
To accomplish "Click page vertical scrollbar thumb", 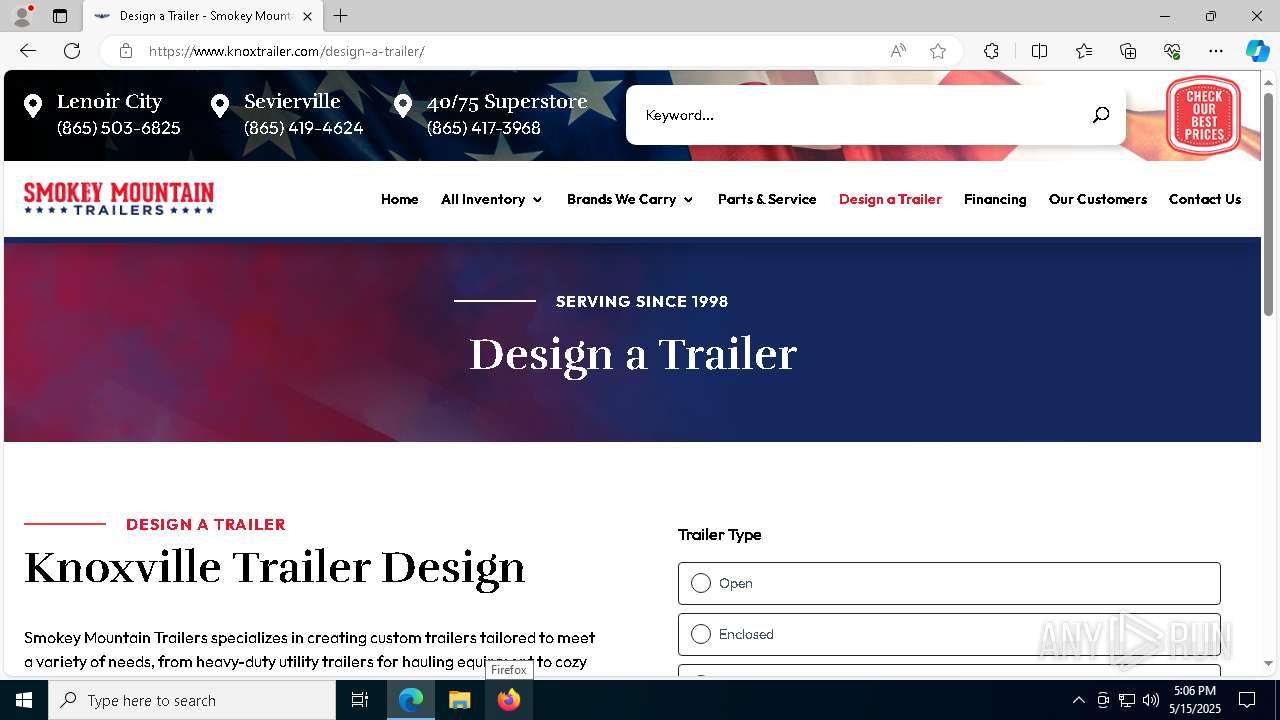I will tap(1269, 205).
